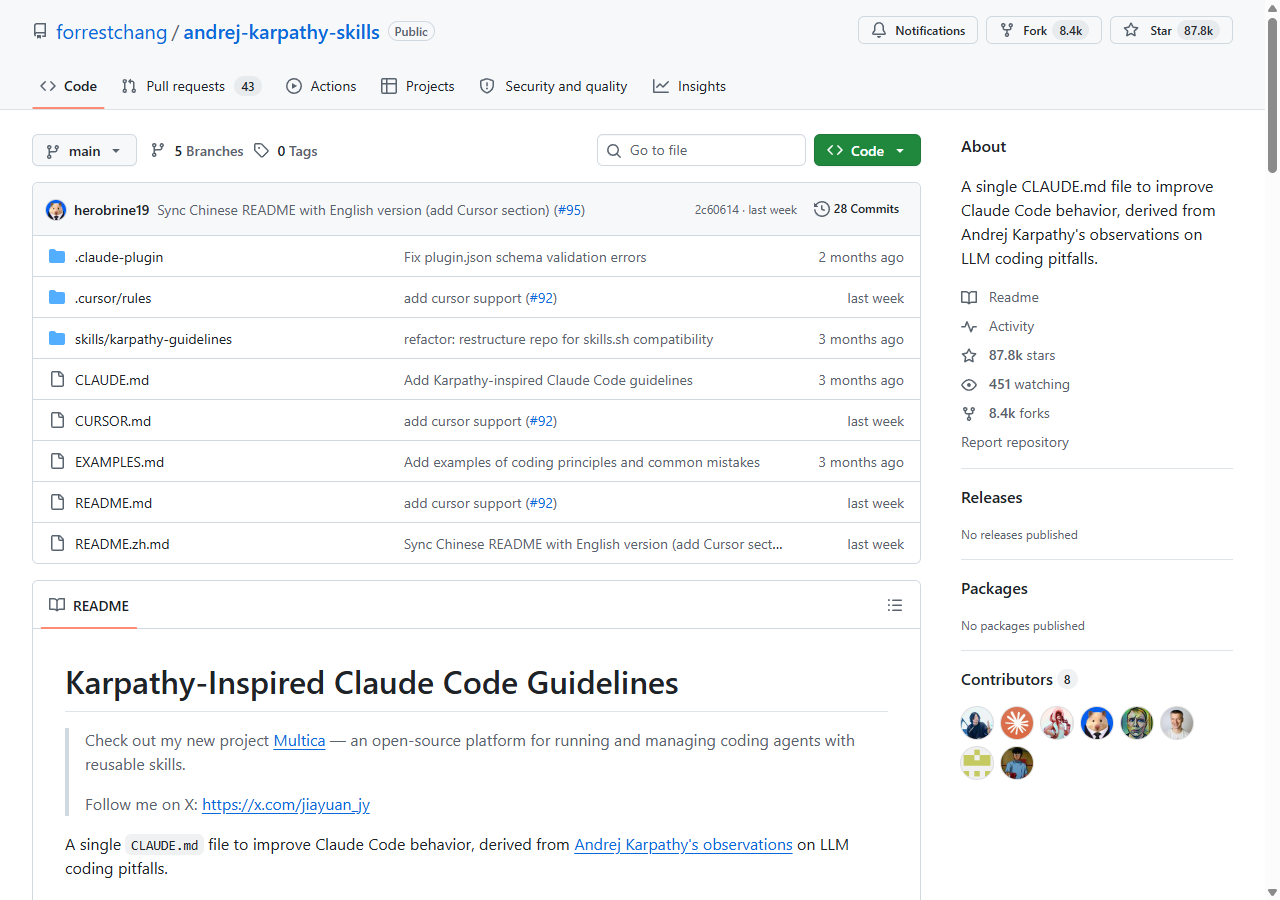
Task: Open commit "refactor: restructure repo for skills.sh compatibility"
Action: click(558, 339)
